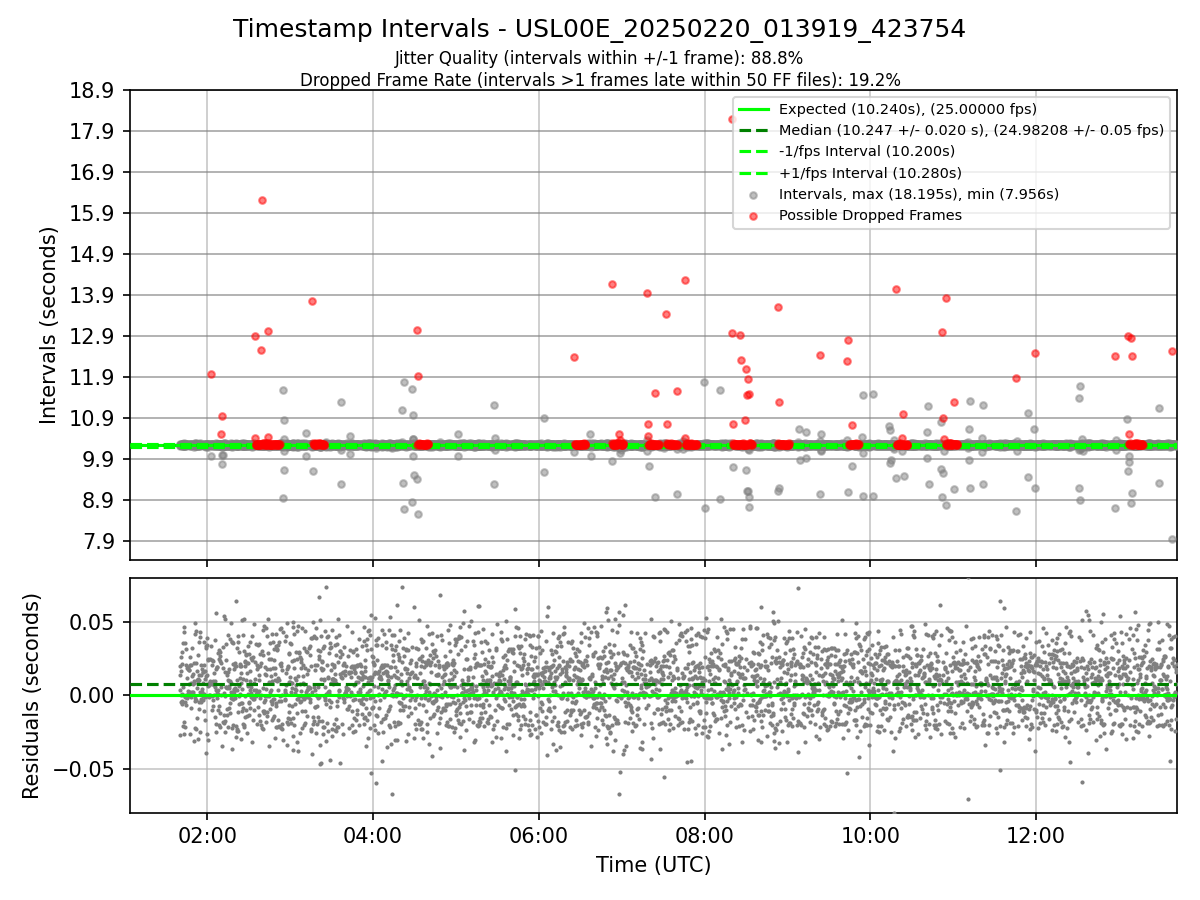Click legend entry 'Possible Dropped Frames'
1200x900 pixels.
(x=870, y=215)
